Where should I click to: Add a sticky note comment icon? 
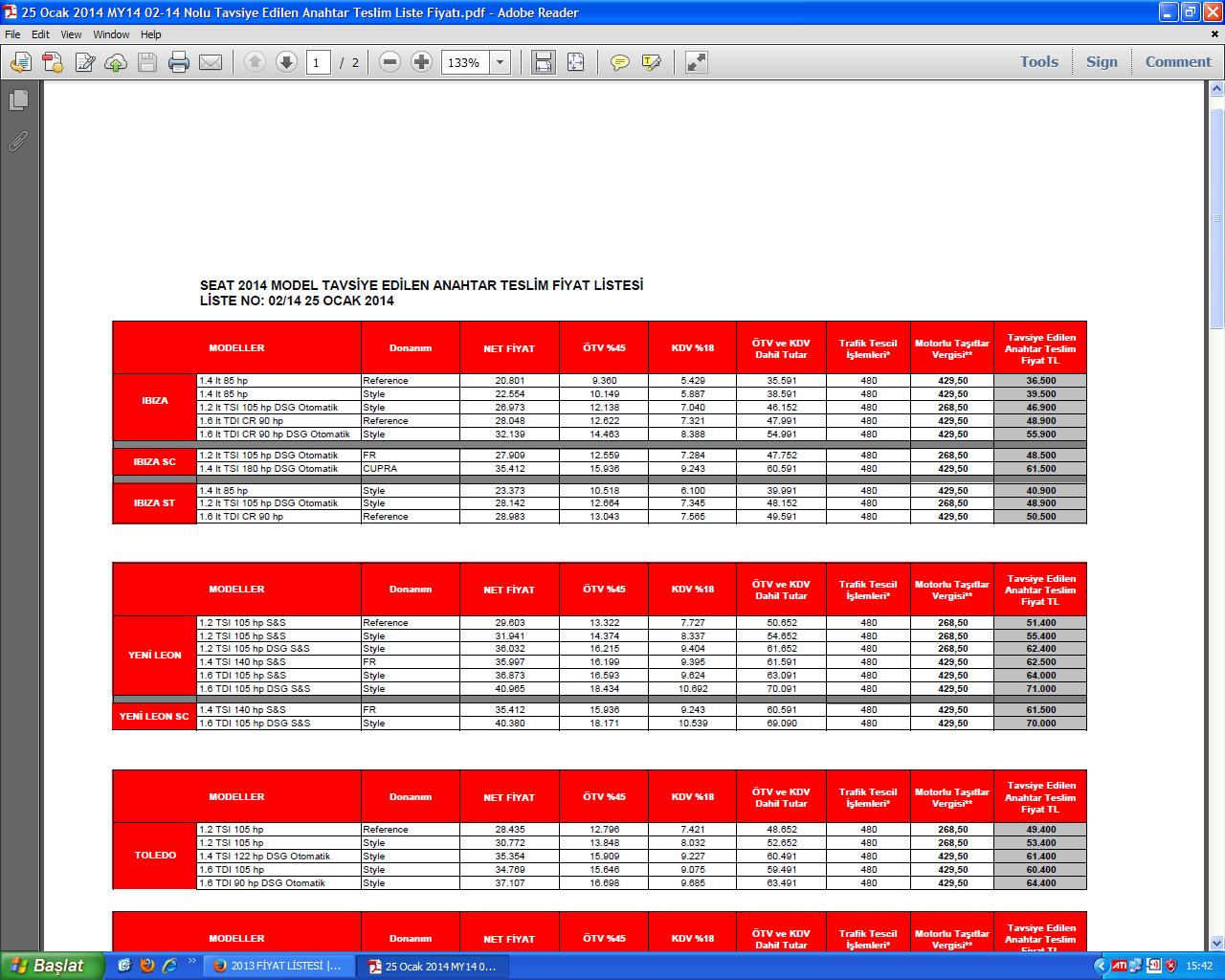point(620,62)
